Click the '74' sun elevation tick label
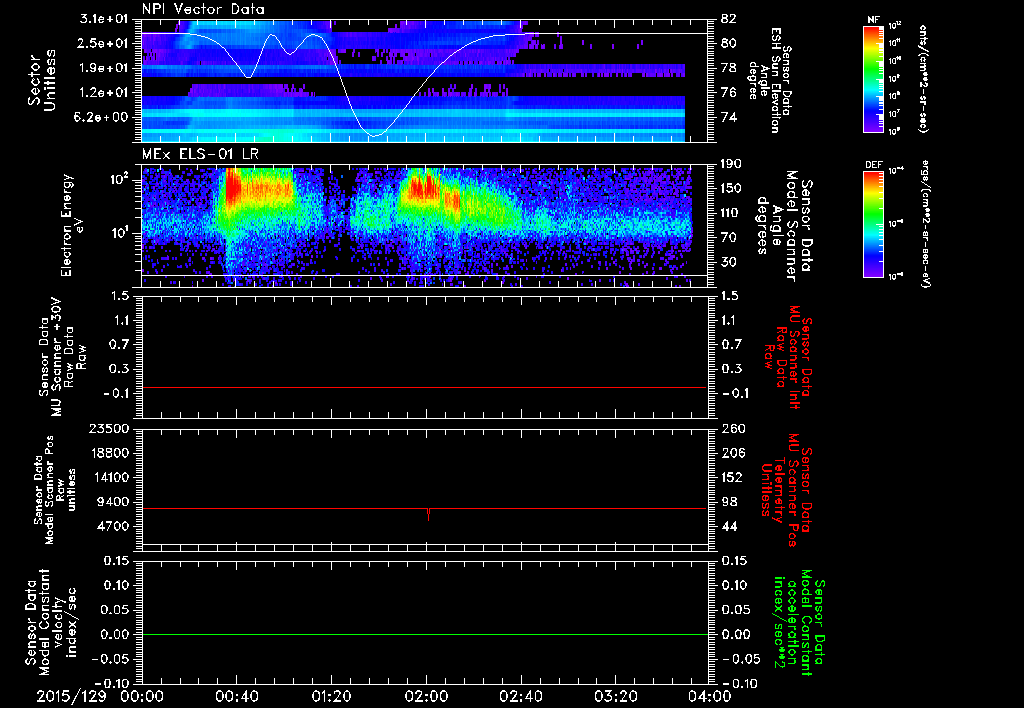The height and width of the screenshot is (708, 1024). pos(728,118)
